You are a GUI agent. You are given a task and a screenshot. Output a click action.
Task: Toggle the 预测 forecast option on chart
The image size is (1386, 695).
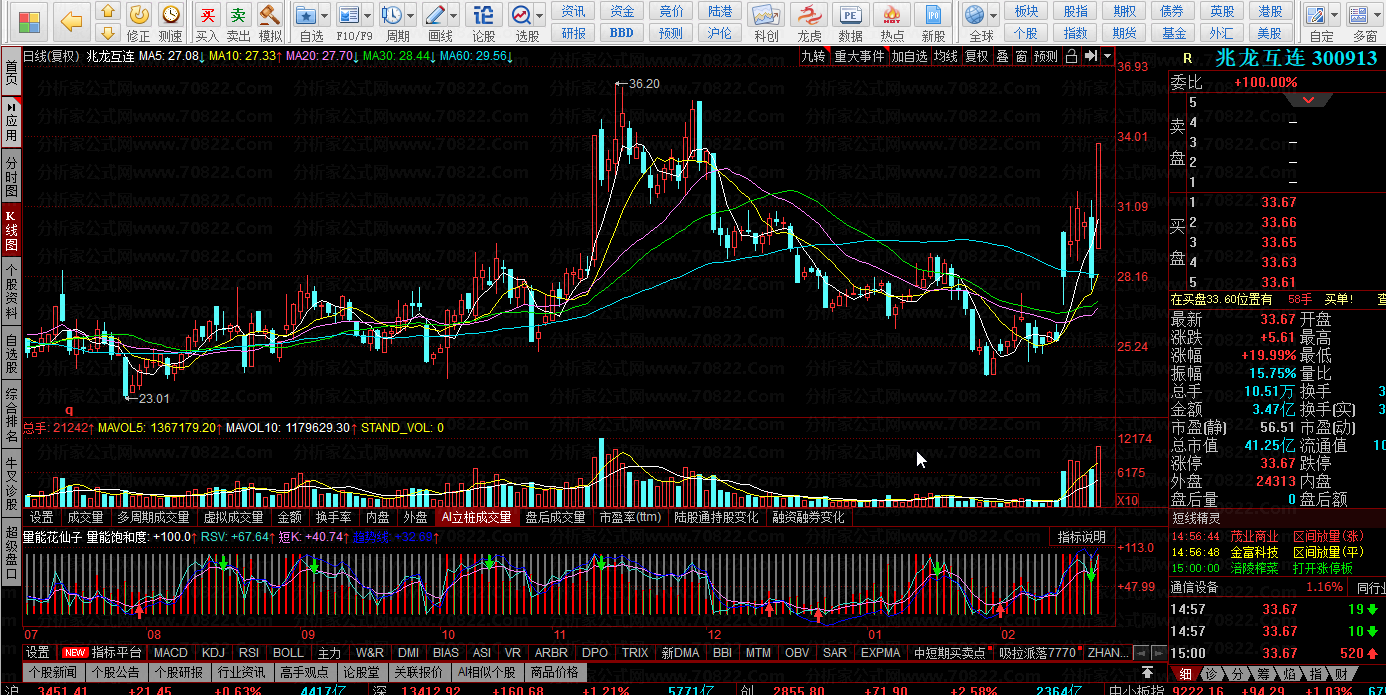[1046, 56]
